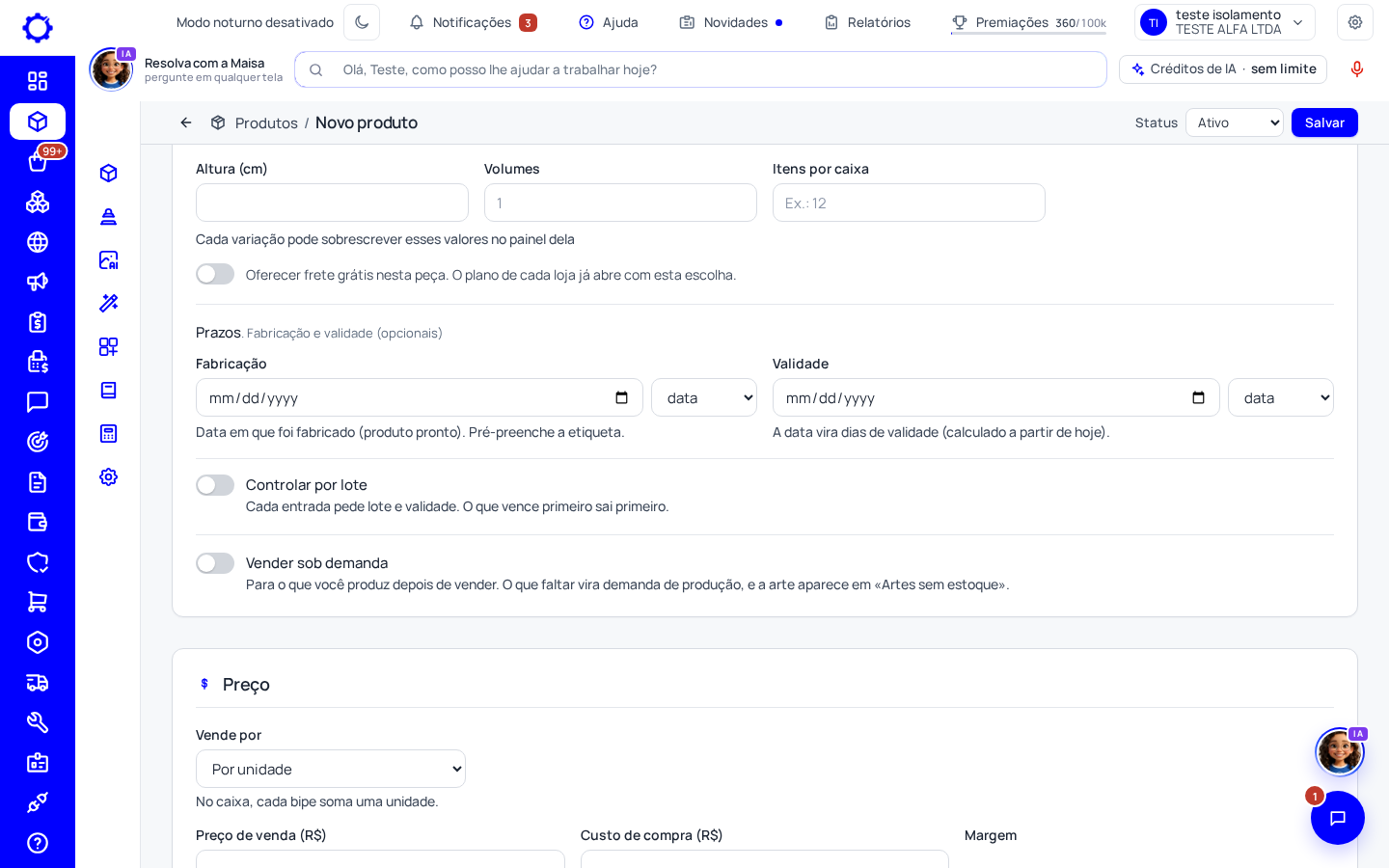This screenshot has width=1389, height=868.
Task: Enable the frete grátis toggle
Action: [x=215, y=274]
